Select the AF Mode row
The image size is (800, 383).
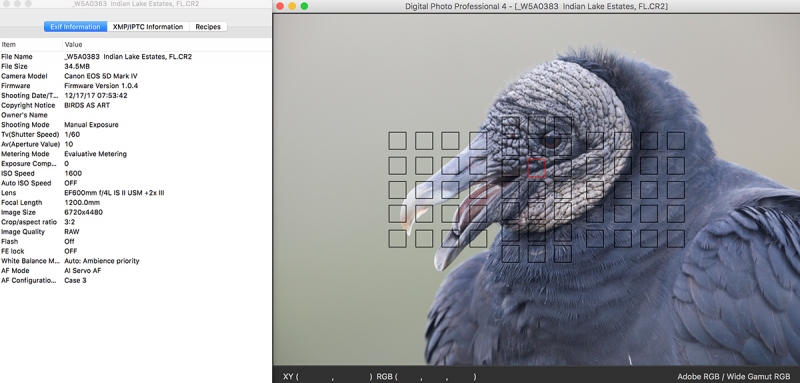(x=136, y=270)
